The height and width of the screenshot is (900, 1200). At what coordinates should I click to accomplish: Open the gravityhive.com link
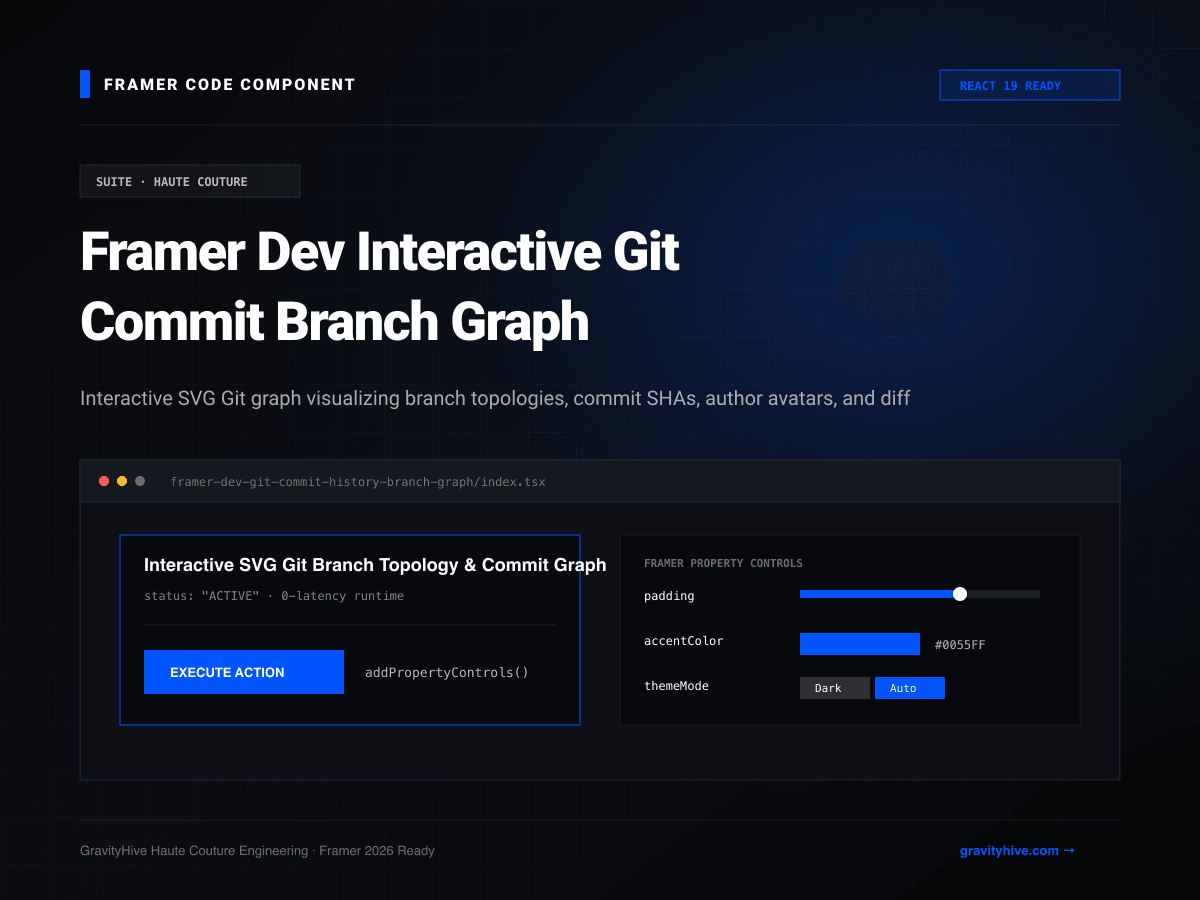click(1017, 851)
